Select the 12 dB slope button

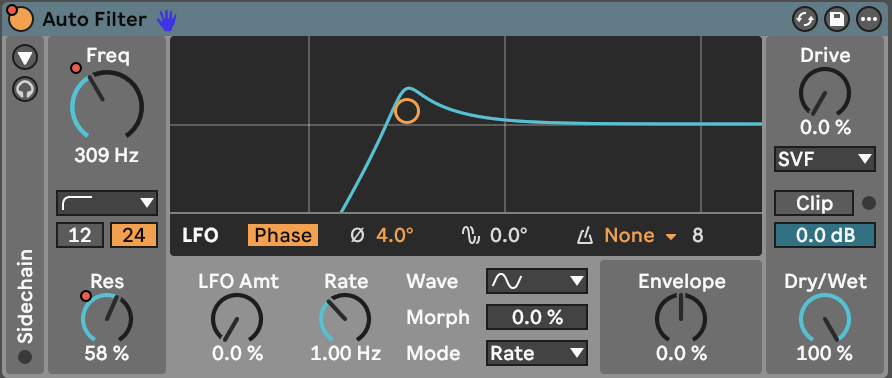click(80, 235)
